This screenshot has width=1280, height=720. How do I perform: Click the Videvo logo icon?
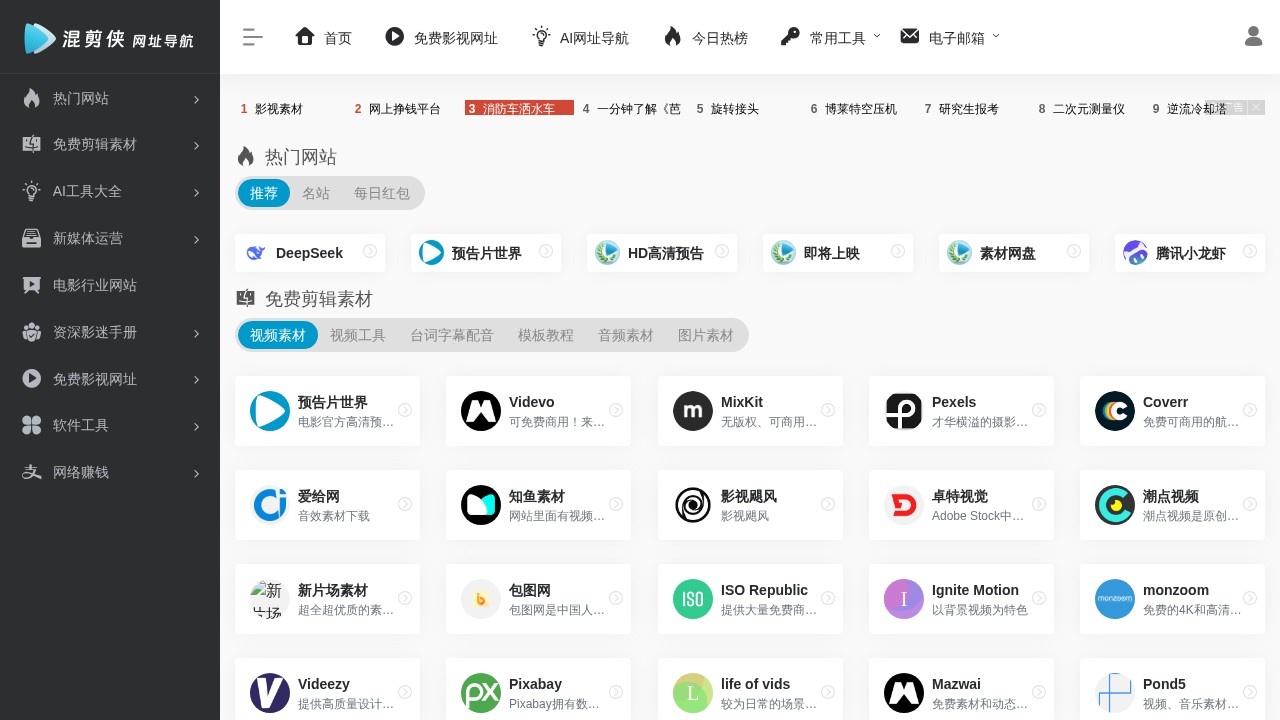481,411
